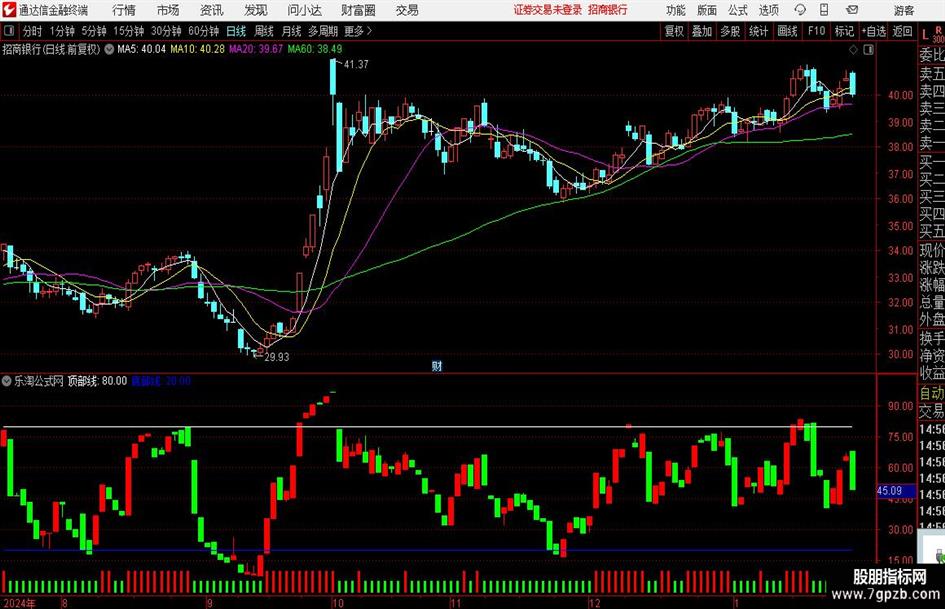Image resolution: width=945 pixels, height=609 pixels.
Task: Open the mobile phone icon in title bar
Action: click(x=824, y=10)
